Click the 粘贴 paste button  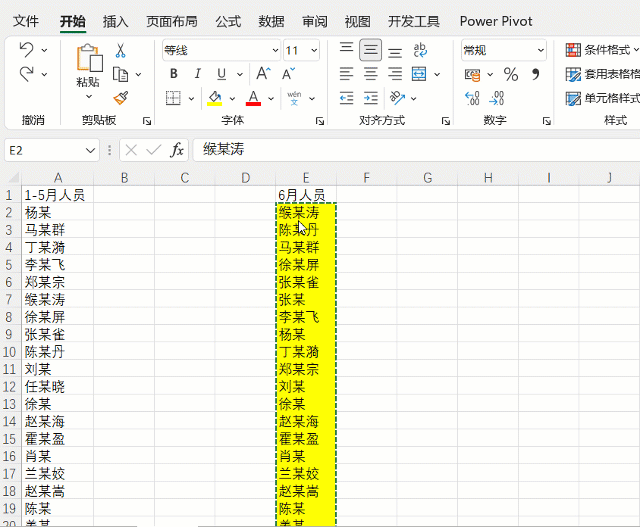88,70
